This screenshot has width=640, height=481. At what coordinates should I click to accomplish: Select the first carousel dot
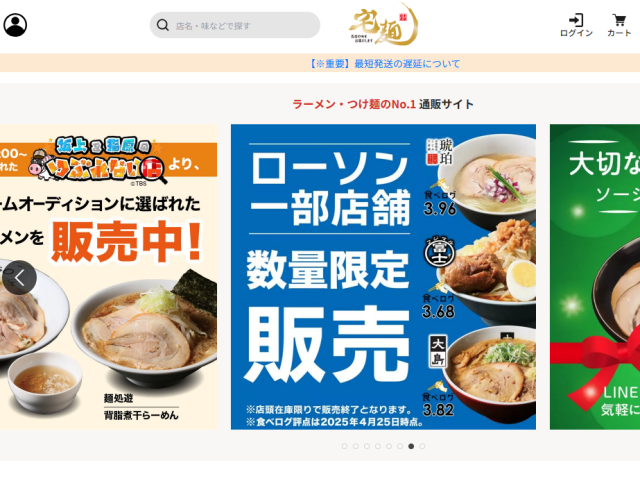[x=344, y=446]
